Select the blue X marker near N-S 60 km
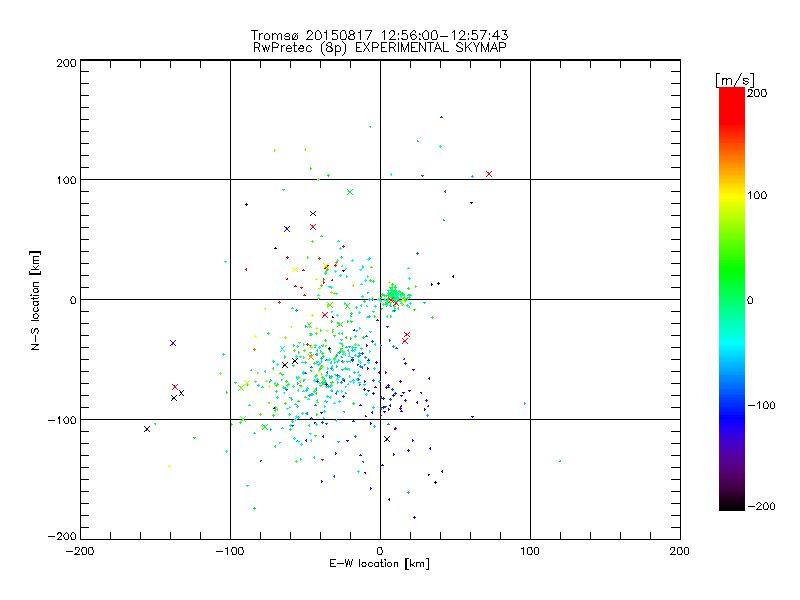800x600 pixels. pos(287,229)
